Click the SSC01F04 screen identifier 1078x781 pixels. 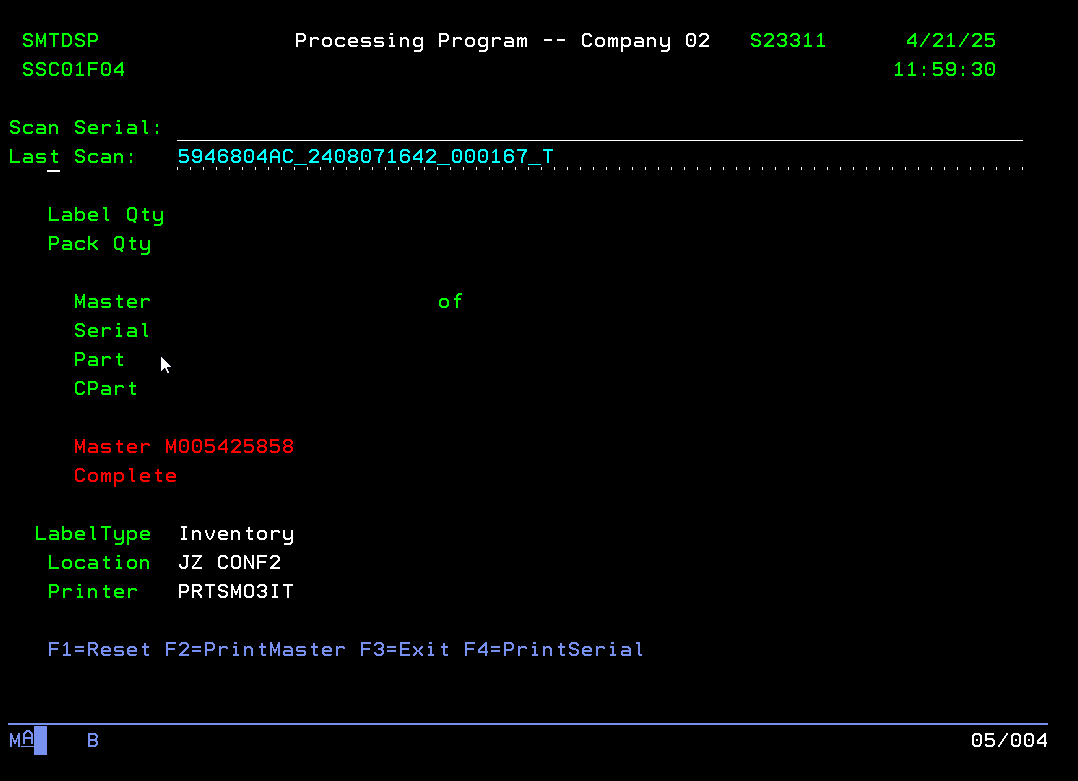pyautogui.click(x=73, y=70)
